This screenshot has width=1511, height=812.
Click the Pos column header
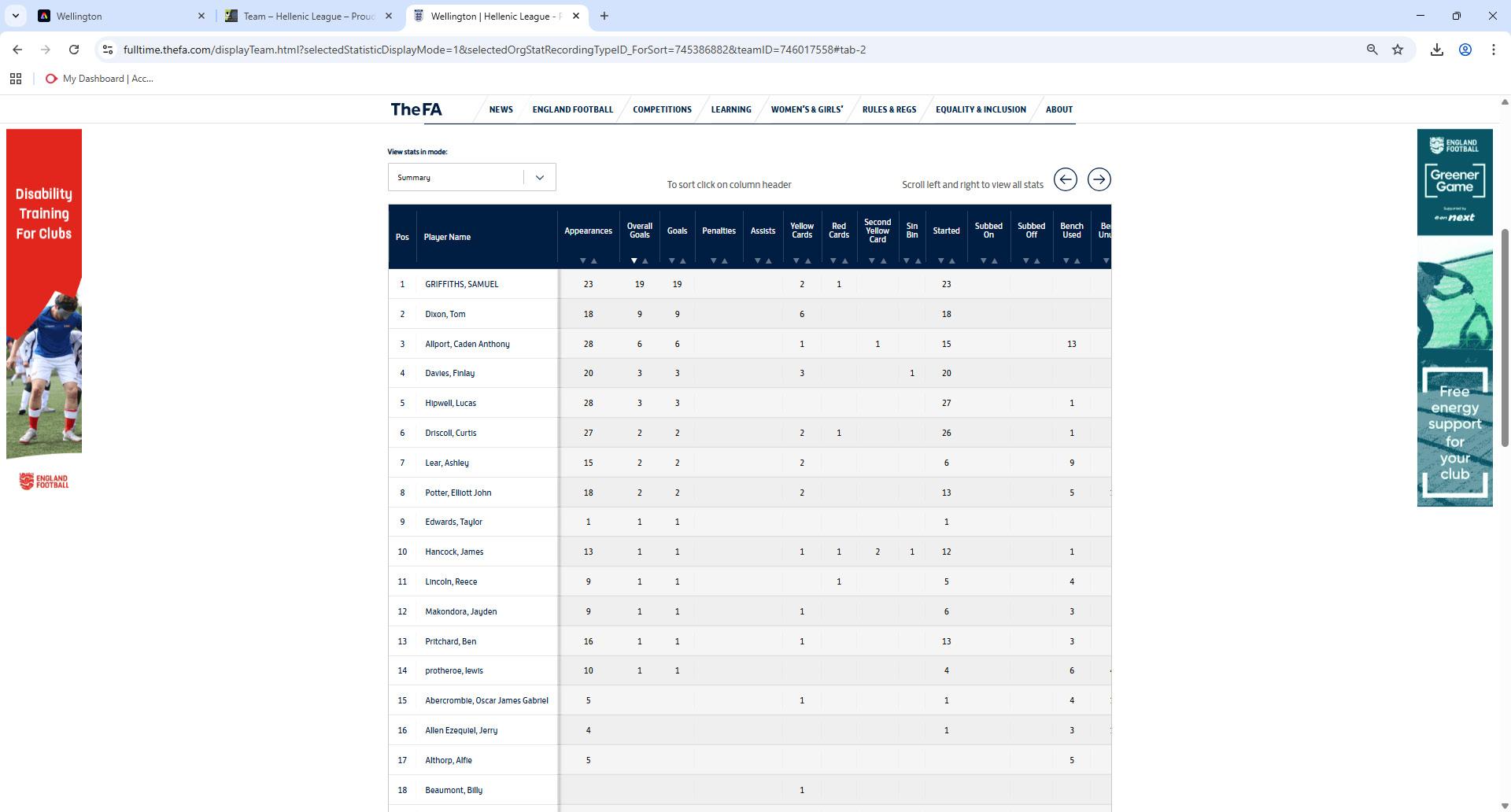[x=402, y=237]
